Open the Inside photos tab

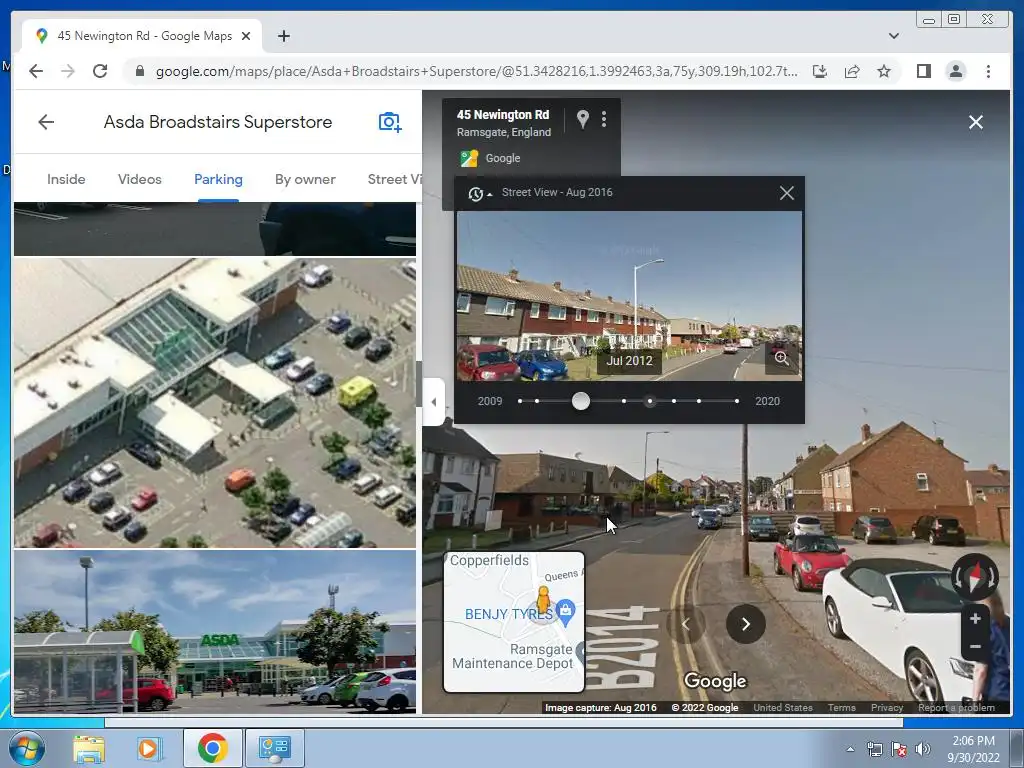(x=66, y=179)
